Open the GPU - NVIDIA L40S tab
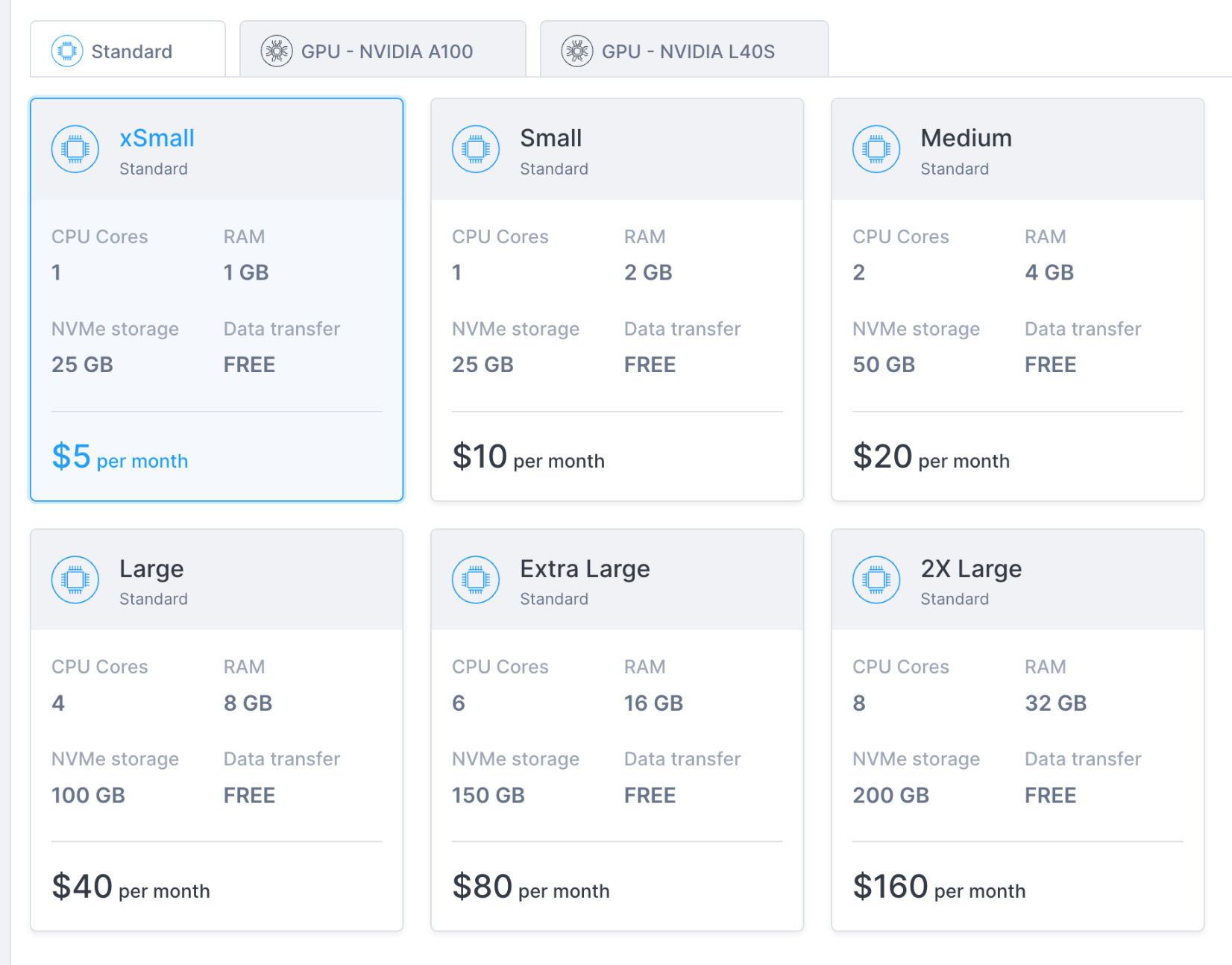Image resolution: width=1232 pixels, height=965 pixels. click(x=687, y=51)
